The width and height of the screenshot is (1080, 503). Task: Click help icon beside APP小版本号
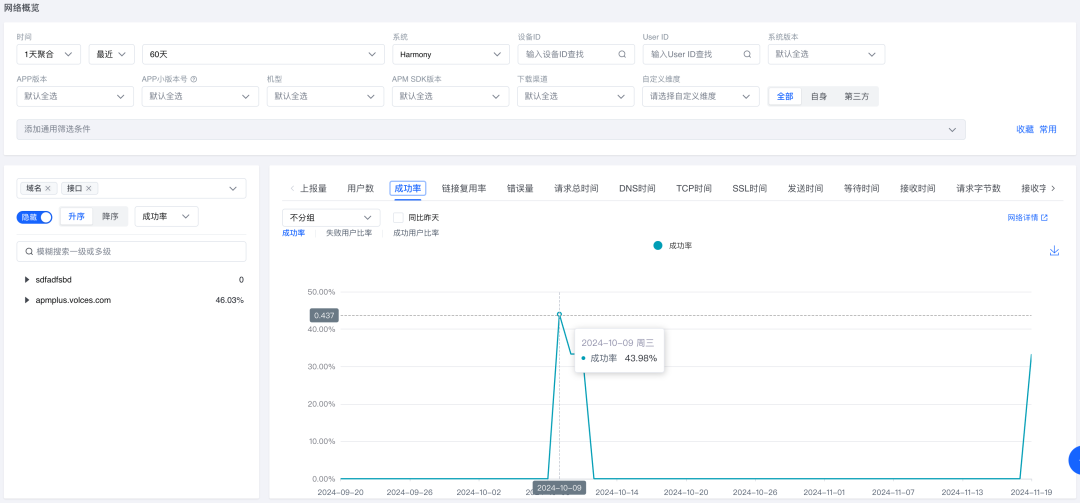coord(194,79)
